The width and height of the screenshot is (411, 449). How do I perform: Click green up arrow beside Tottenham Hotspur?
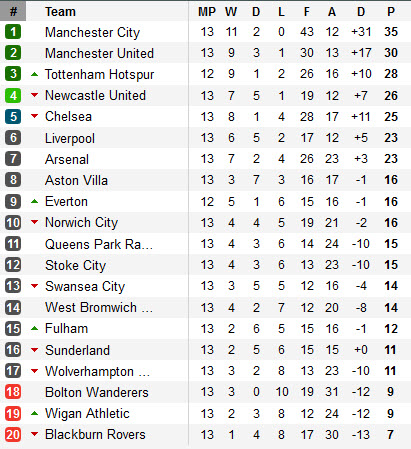pos(34,74)
